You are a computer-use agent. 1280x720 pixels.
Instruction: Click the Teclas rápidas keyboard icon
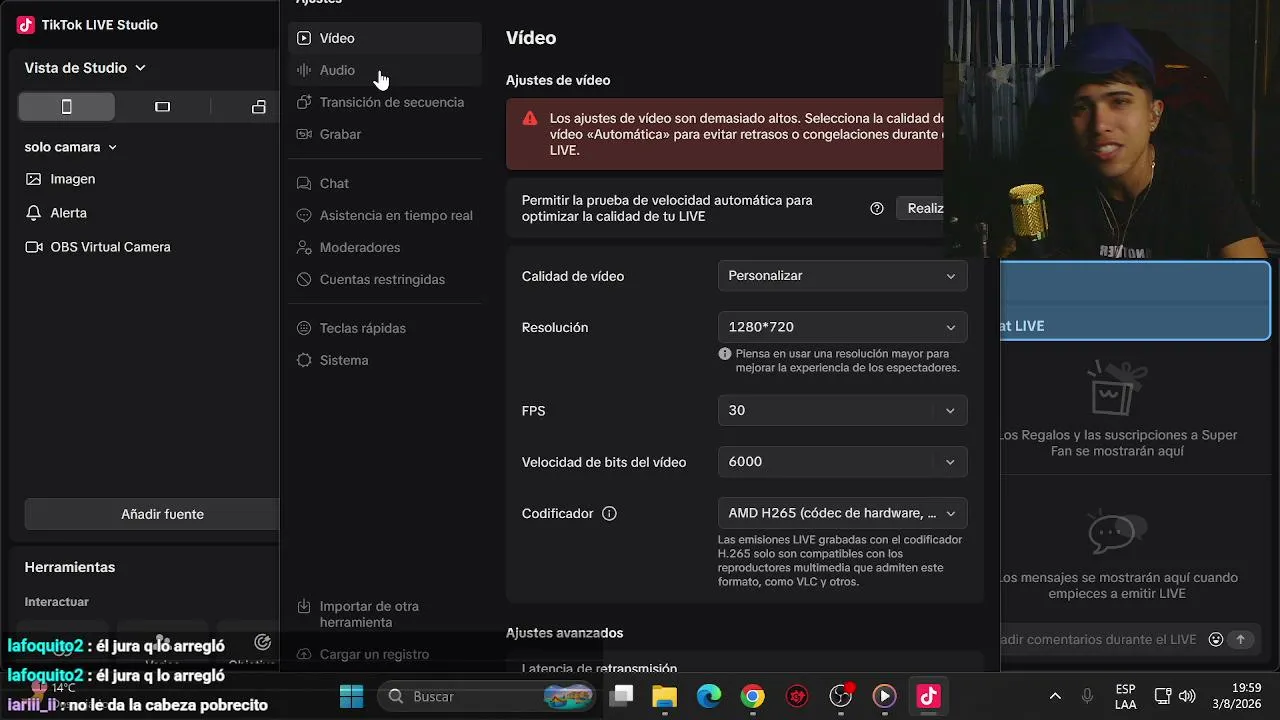click(304, 328)
